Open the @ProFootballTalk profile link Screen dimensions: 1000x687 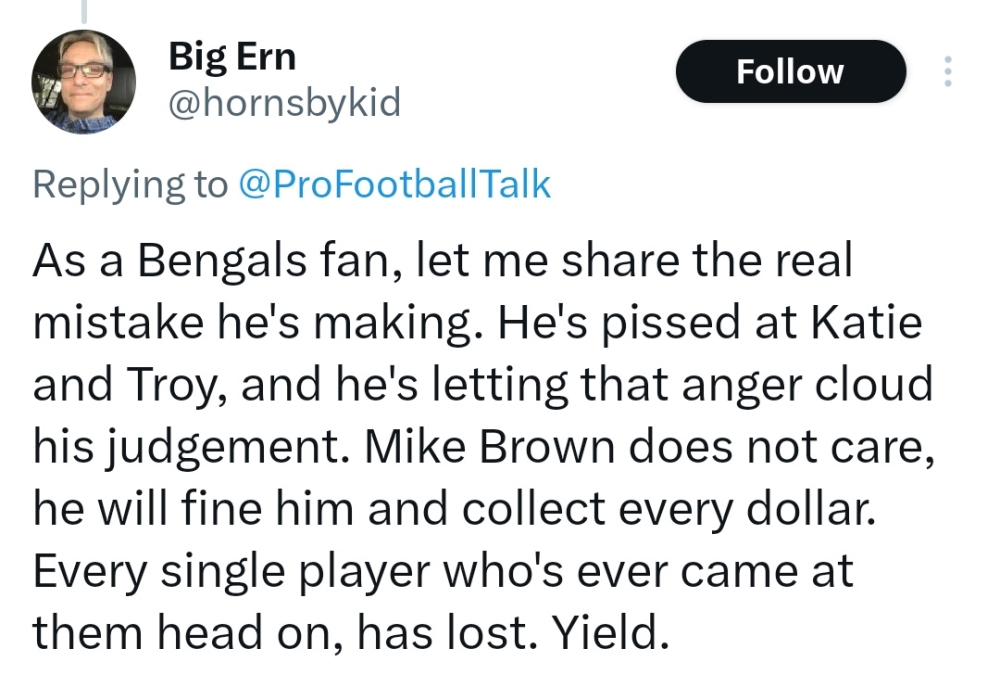395,183
